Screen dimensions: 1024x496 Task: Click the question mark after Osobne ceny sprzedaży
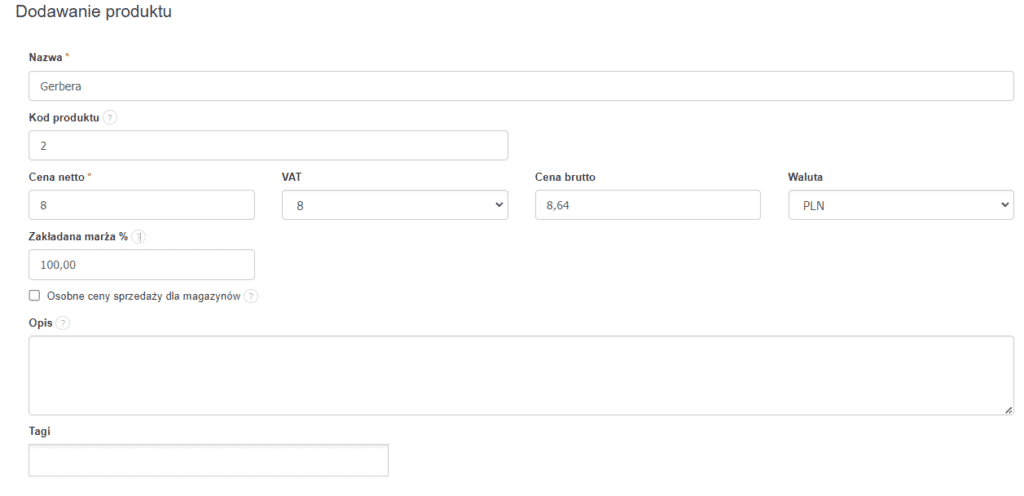click(251, 296)
